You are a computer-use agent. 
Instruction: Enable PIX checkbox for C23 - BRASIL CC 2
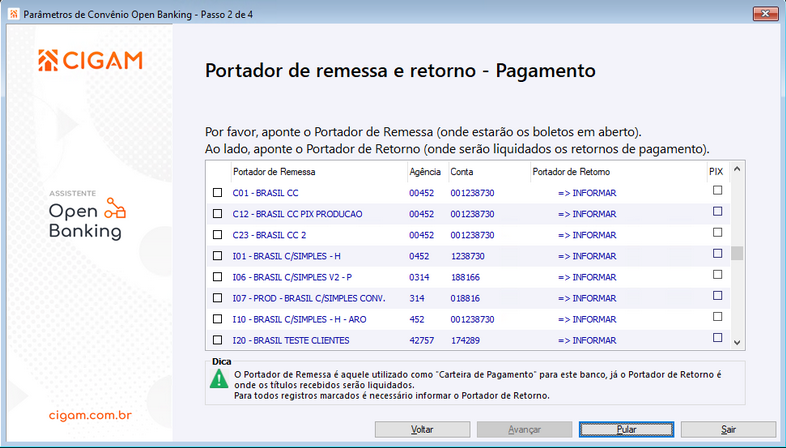[718, 233]
